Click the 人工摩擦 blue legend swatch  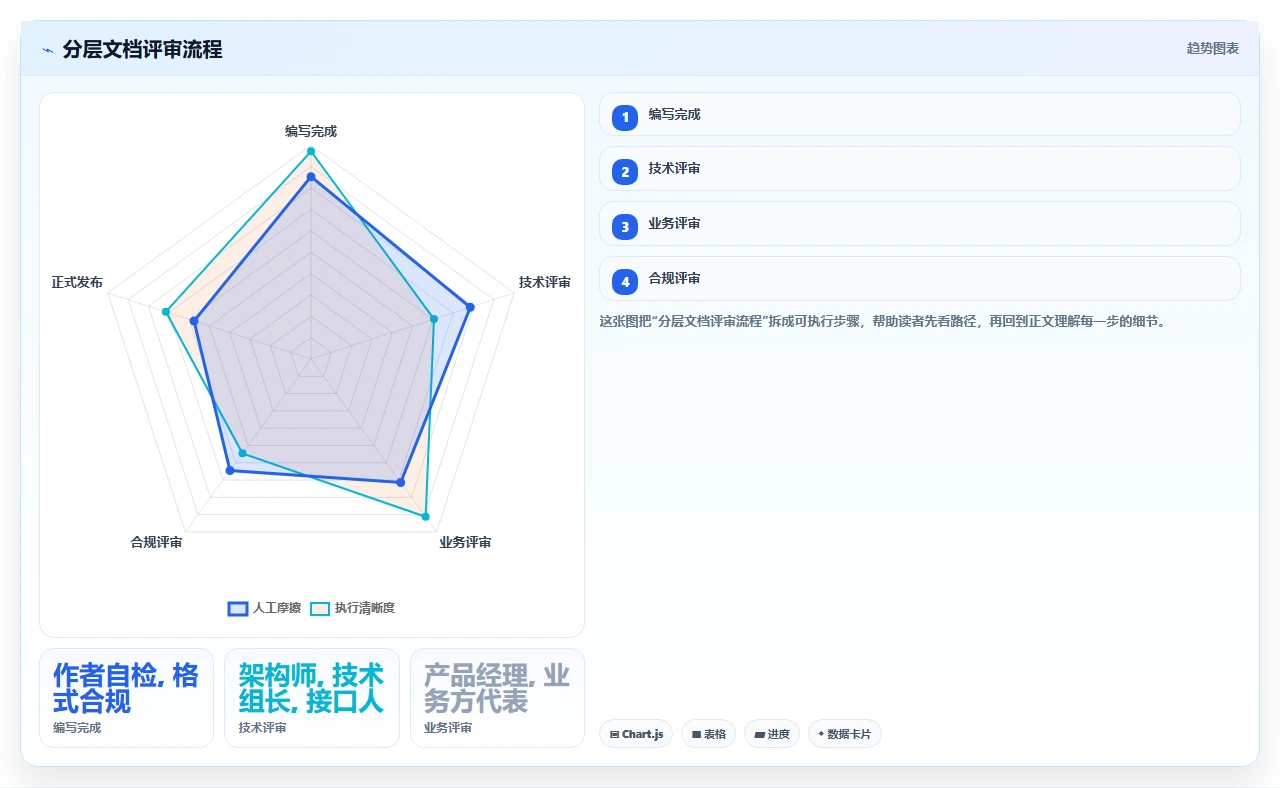(238, 608)
